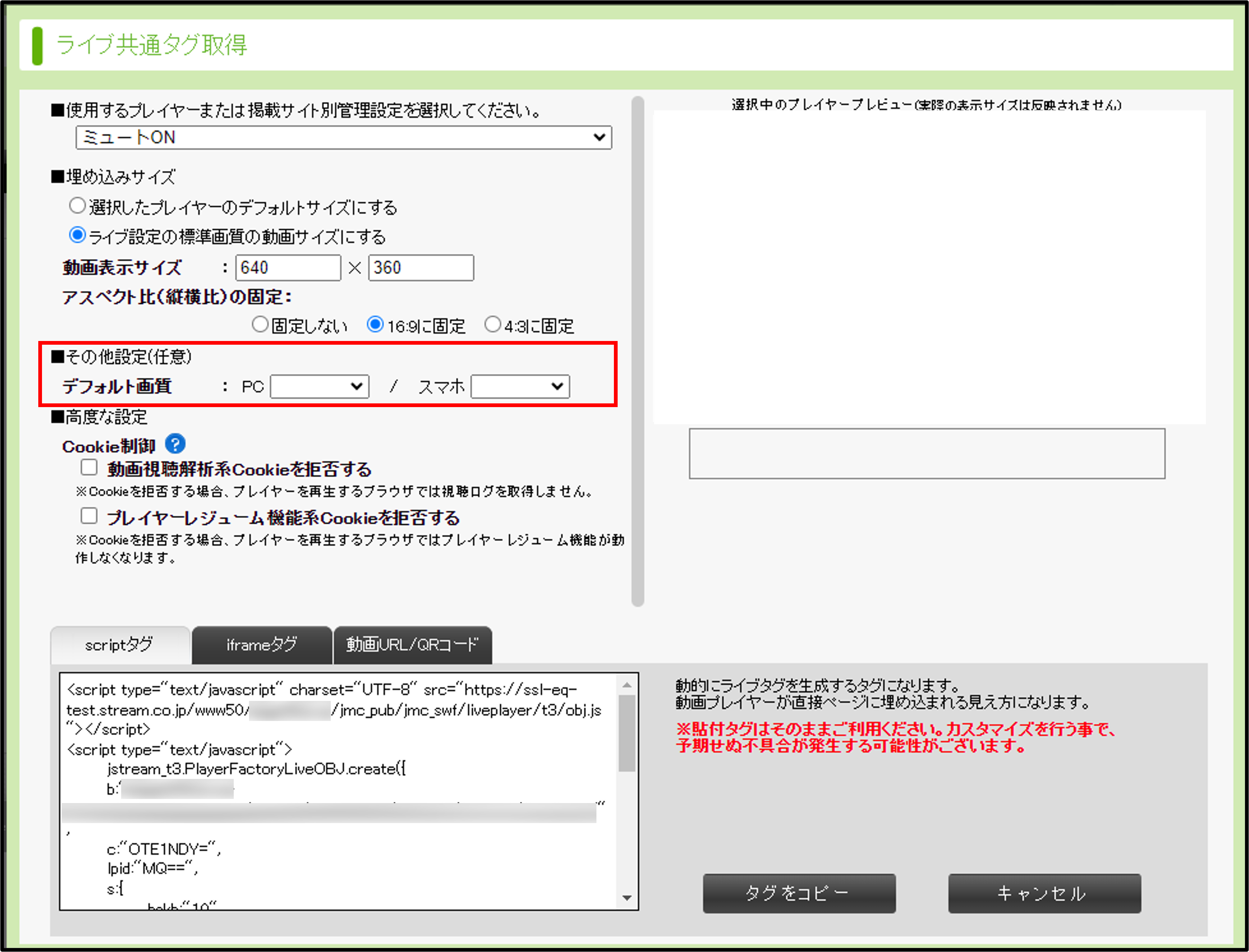
Task: Click the red ※貼付タグはそのままご利用ください warning text
Action: [896, 737]
